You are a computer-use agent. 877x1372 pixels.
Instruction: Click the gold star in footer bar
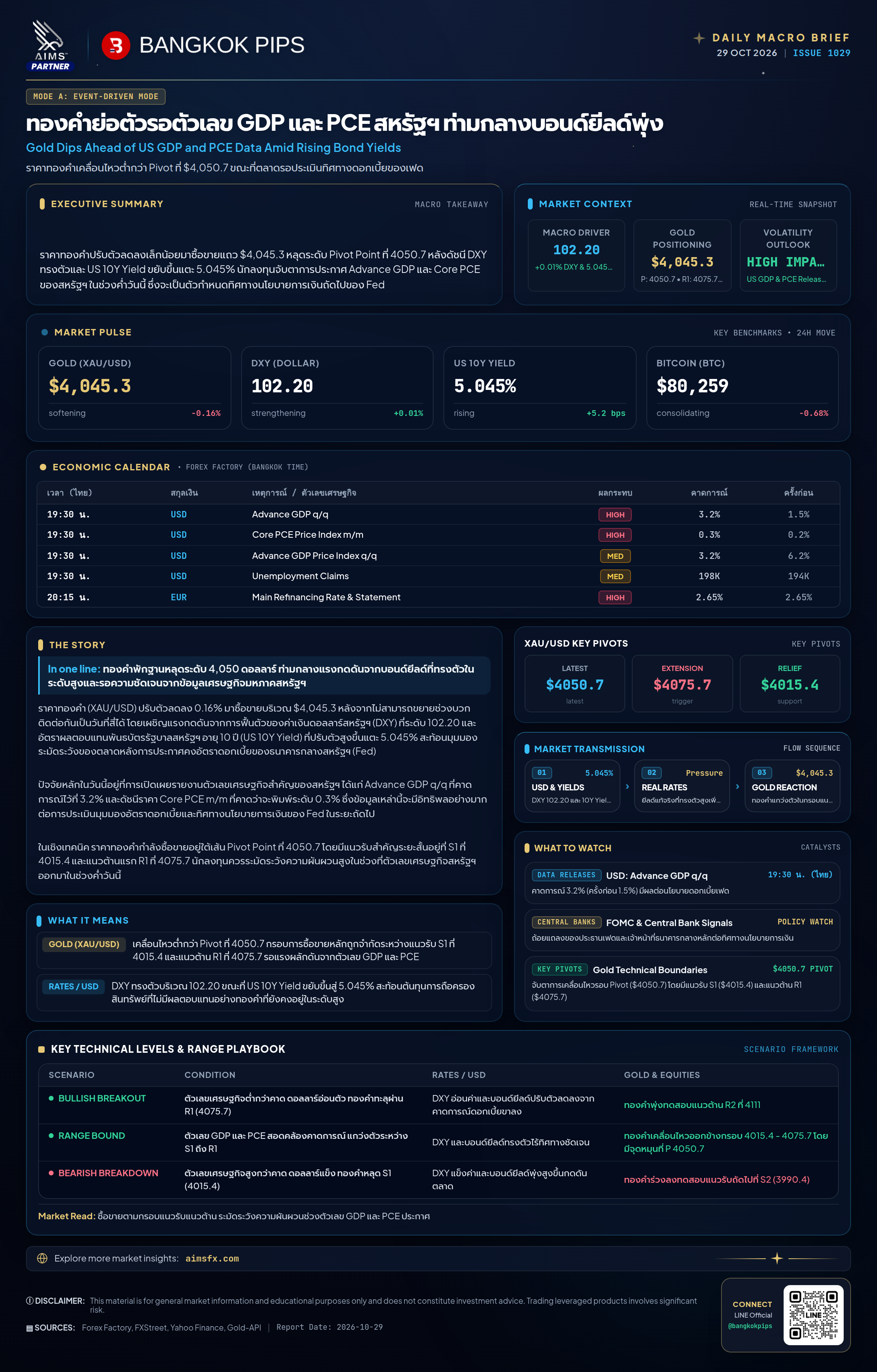[x=777, y=1258]
